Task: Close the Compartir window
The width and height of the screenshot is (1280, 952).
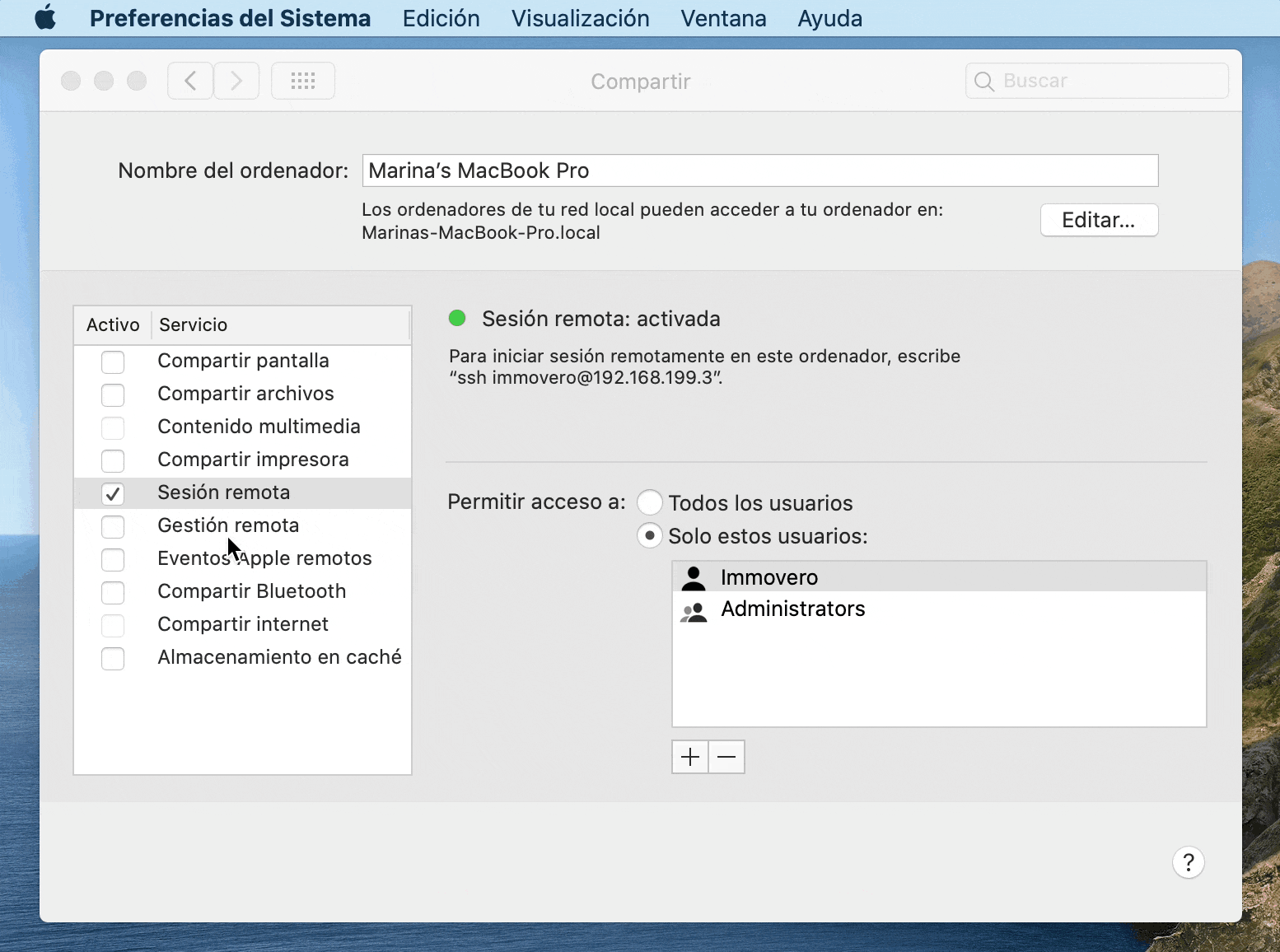Action: pyautogui.click(x=71, y=81)
